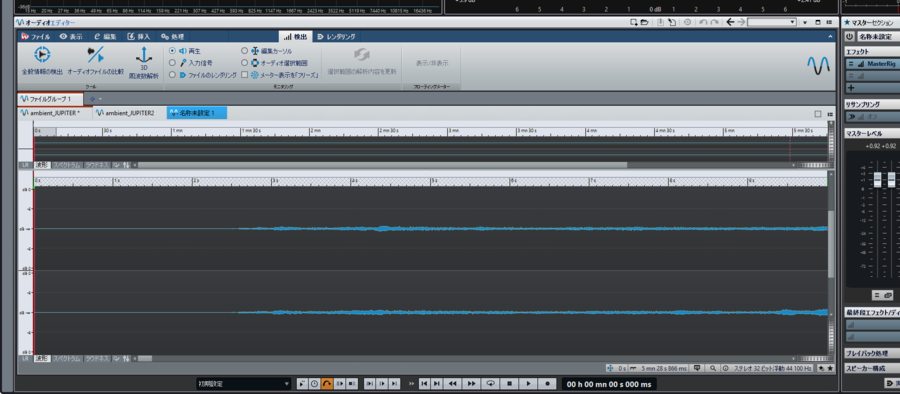900x394 pixels.
Task: Expand the エフェクト section header
Action: 872,52
